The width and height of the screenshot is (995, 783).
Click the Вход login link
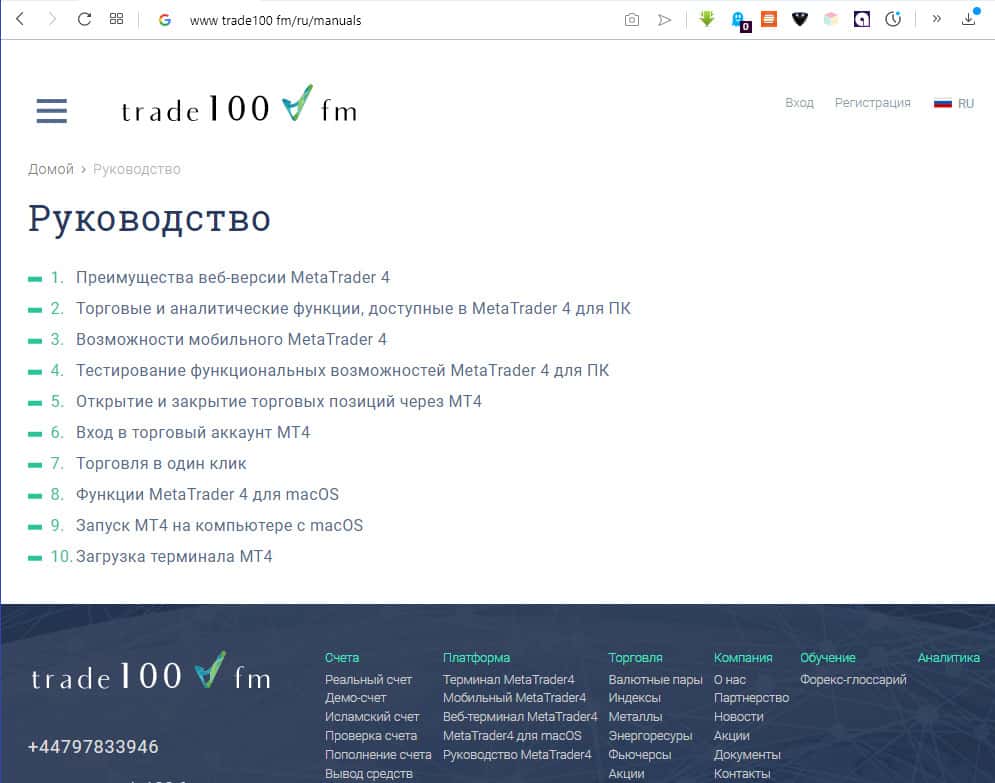click(799, 103)
